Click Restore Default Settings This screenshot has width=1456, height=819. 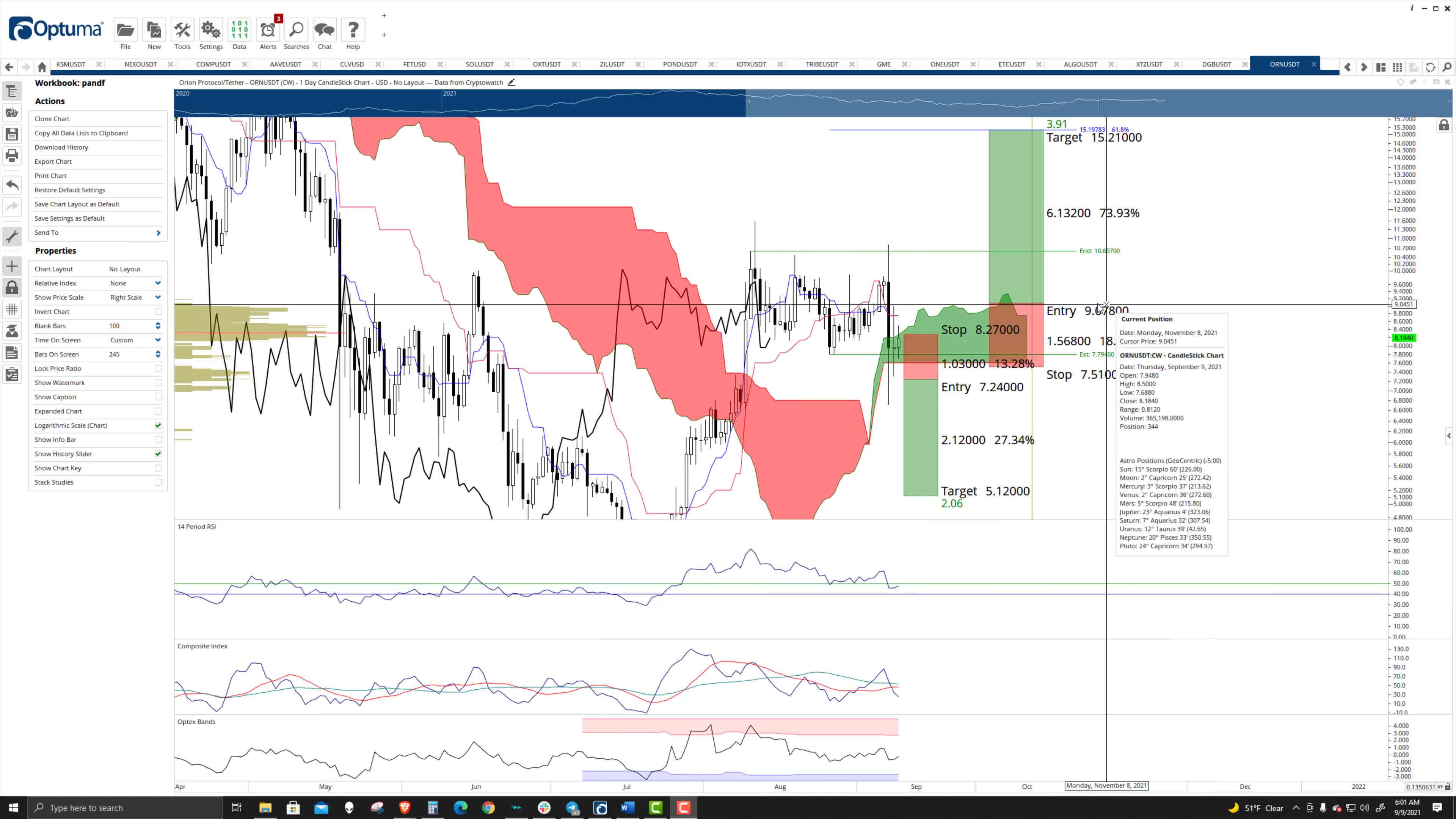click(69, 190)
